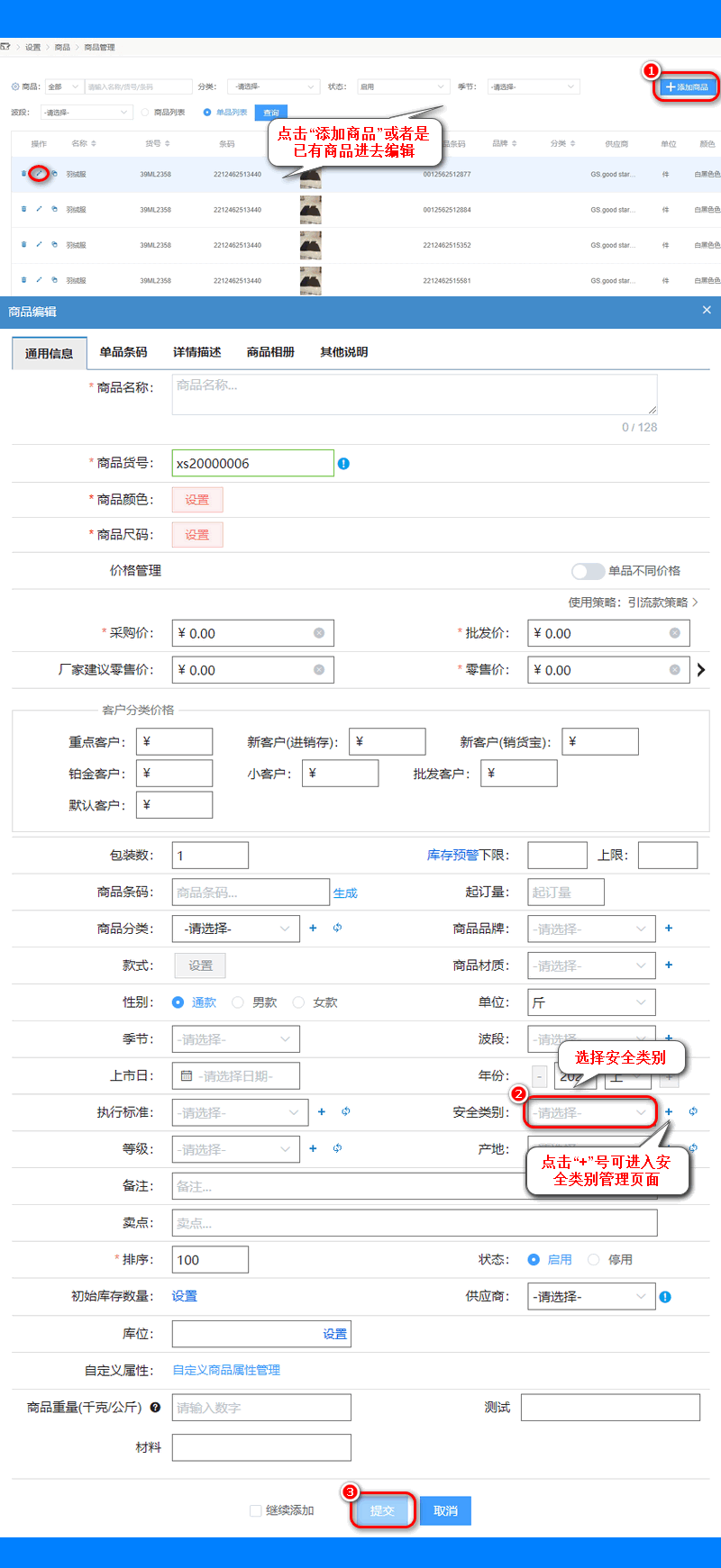Open the 安全类别 dropdown
The image size is (721, 1568).
[591, 1112]
